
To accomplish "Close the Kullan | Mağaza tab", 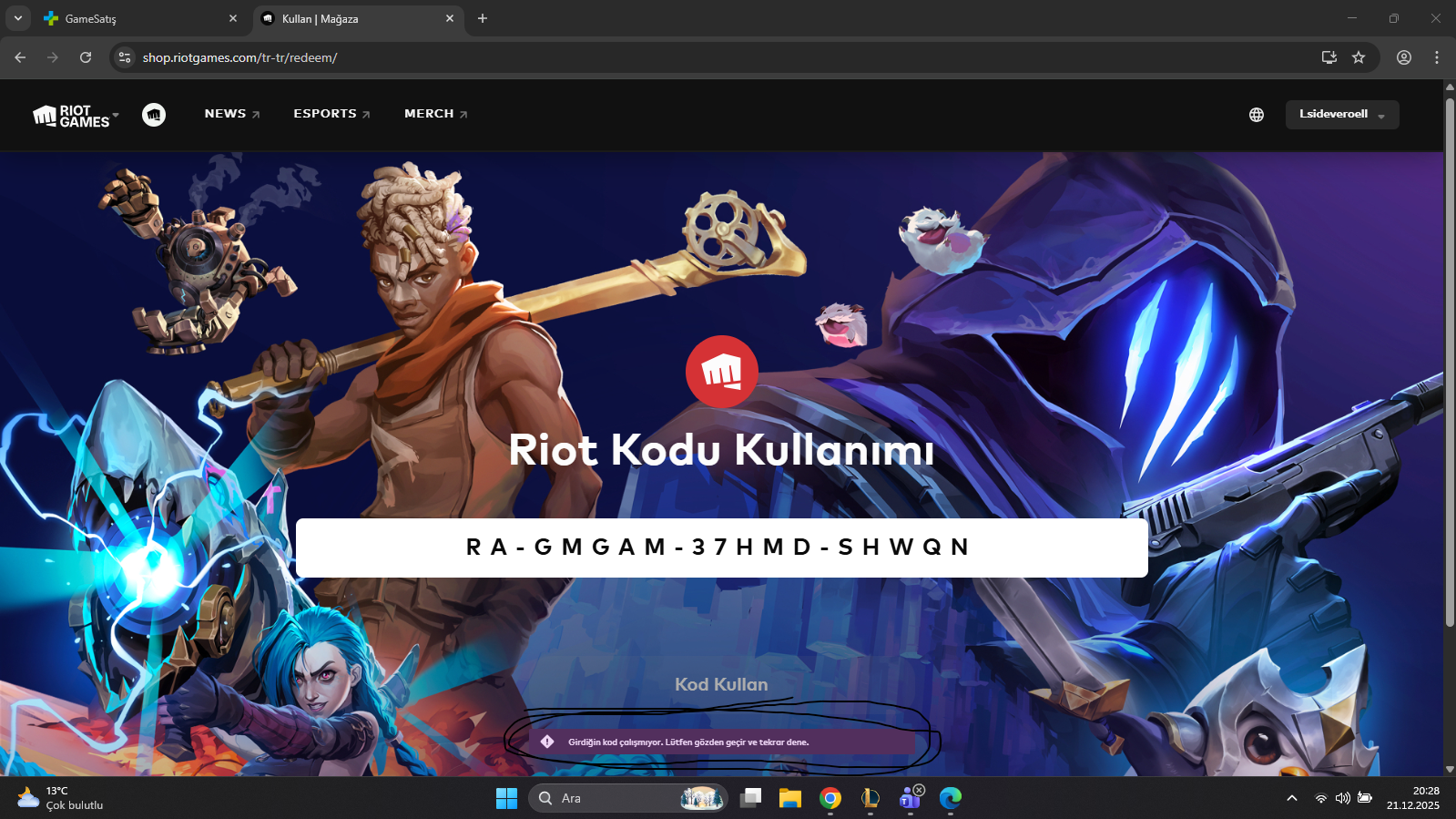I will 450,18.
